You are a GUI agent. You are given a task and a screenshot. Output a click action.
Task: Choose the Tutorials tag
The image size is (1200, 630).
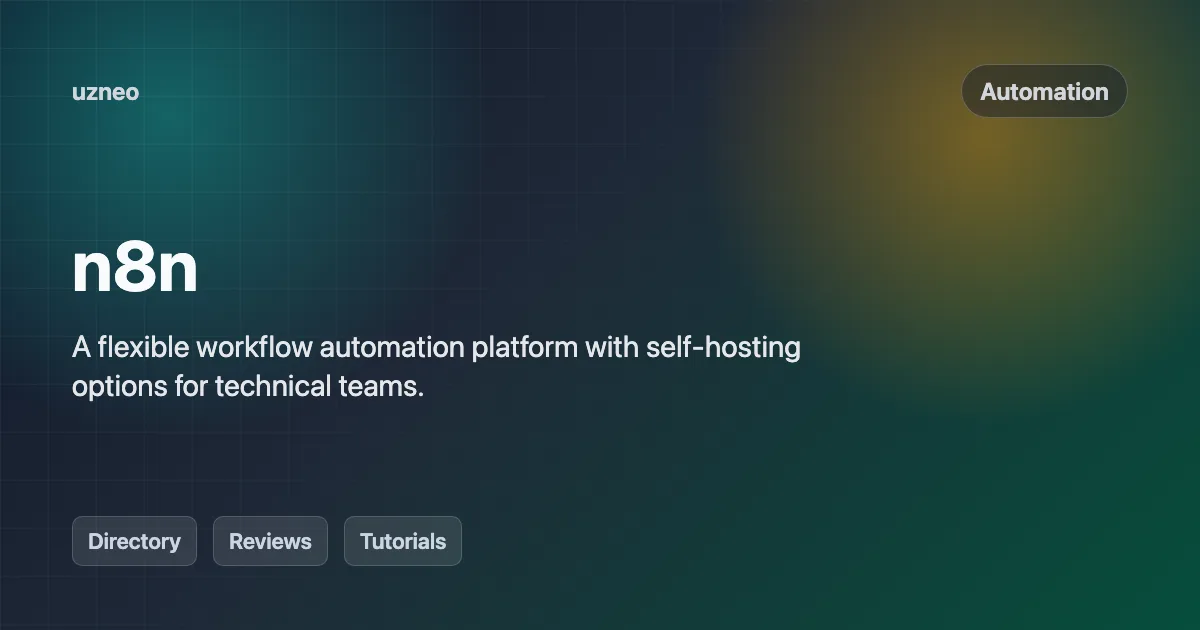[x=403, y=541]
